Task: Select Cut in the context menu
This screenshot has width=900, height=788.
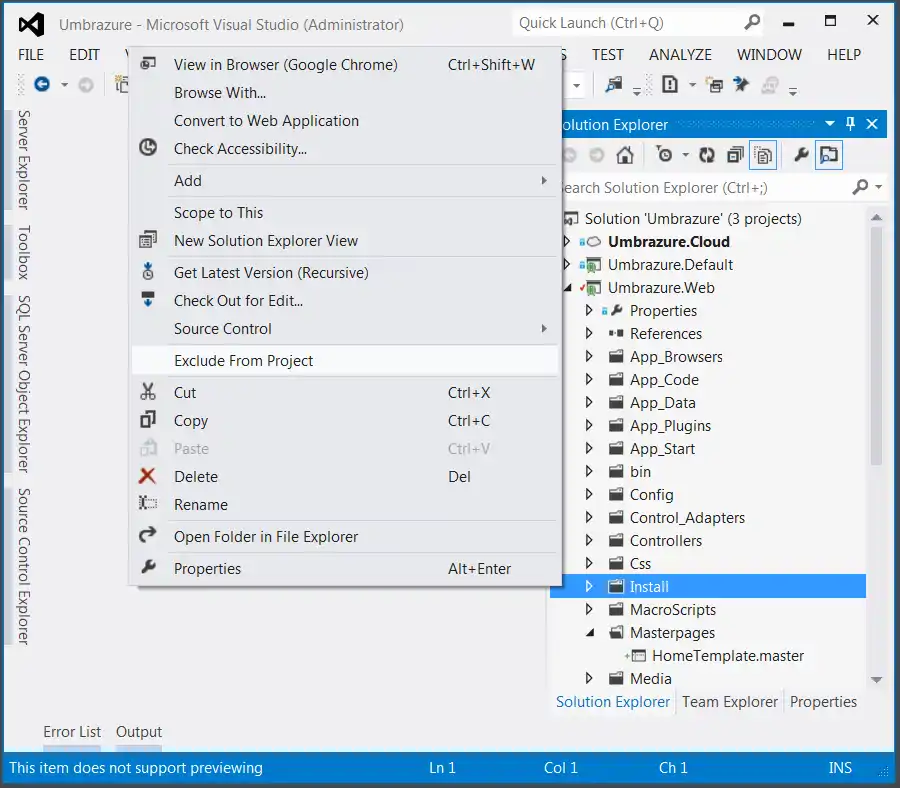Action: pyautogui.click(x=345, y=393)
